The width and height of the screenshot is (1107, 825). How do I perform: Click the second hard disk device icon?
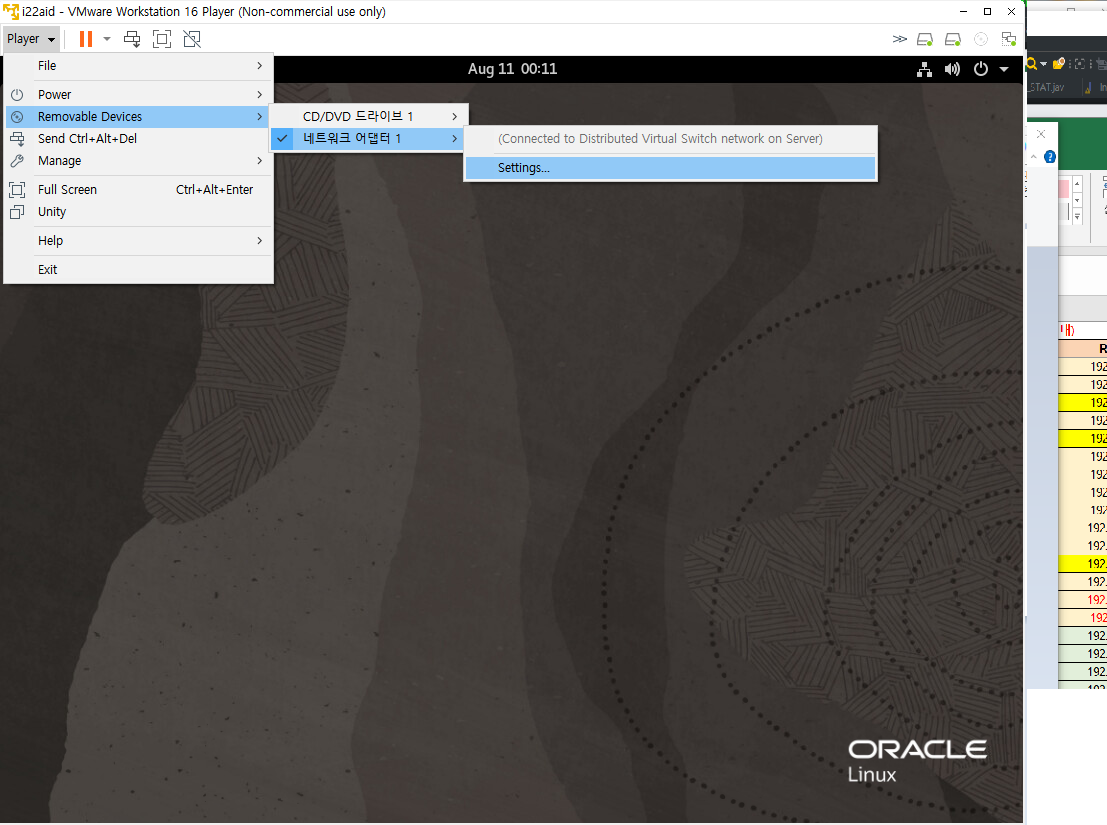tap(953, 40)
